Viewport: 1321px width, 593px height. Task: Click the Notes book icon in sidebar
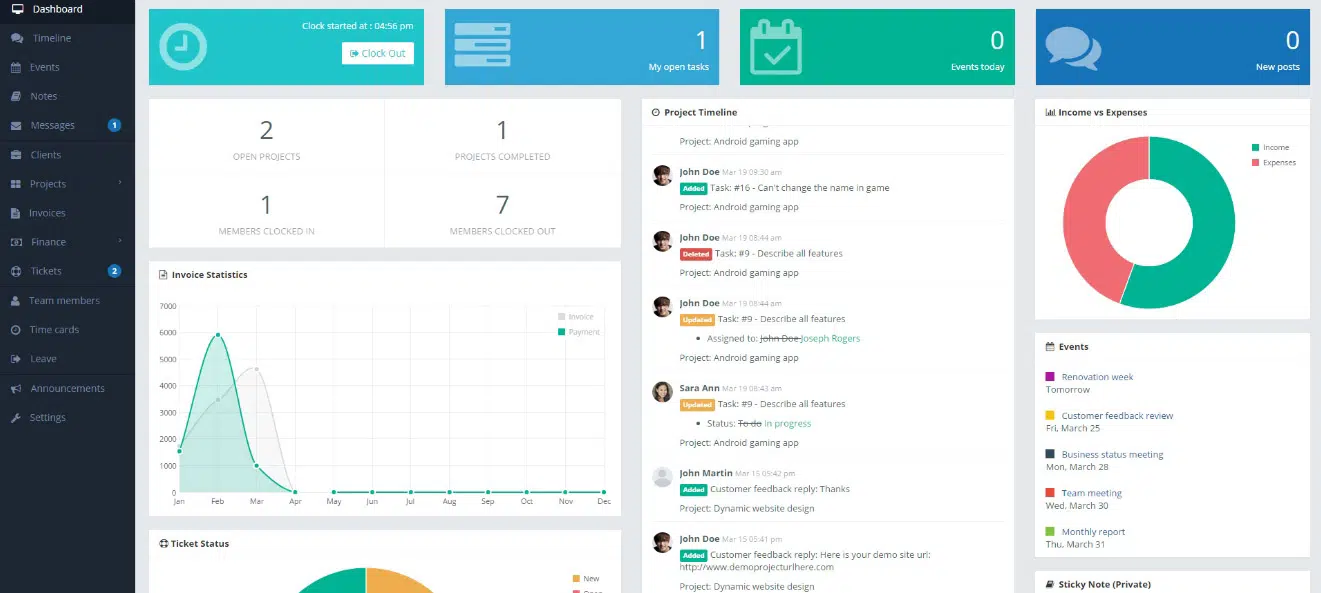click(x=17, y=96)
